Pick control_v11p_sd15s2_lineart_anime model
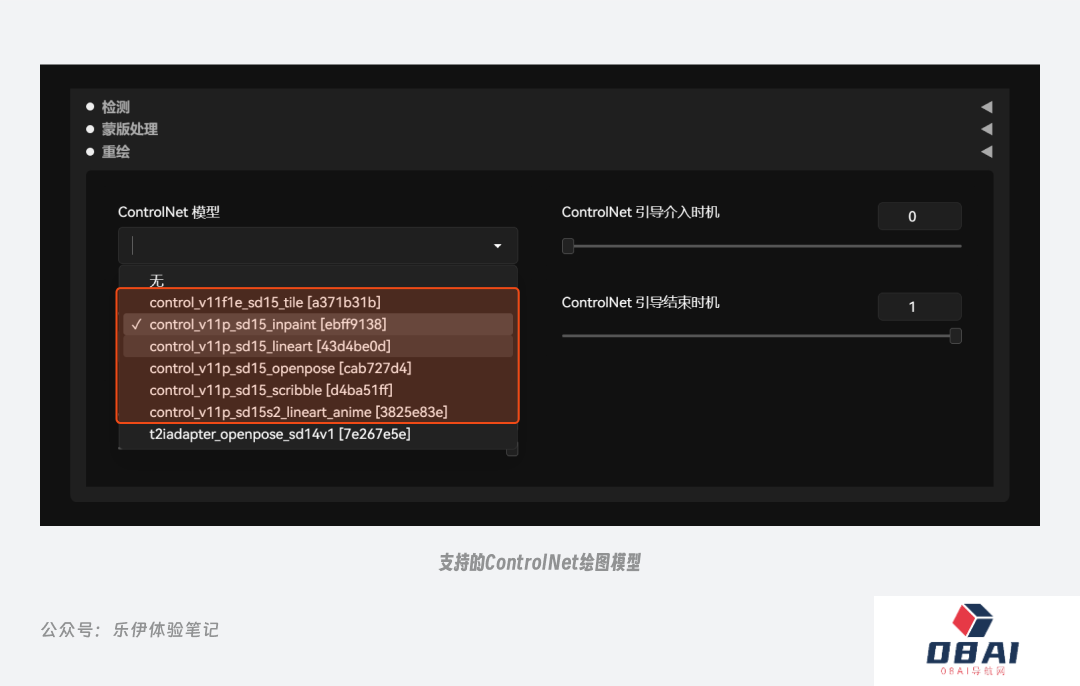Image resolution: width=1080 pixels, height=686 pixels. [298, 412]
